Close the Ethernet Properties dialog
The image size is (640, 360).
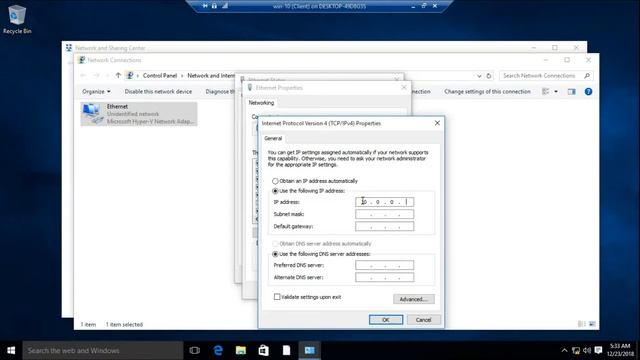(404, 87)
